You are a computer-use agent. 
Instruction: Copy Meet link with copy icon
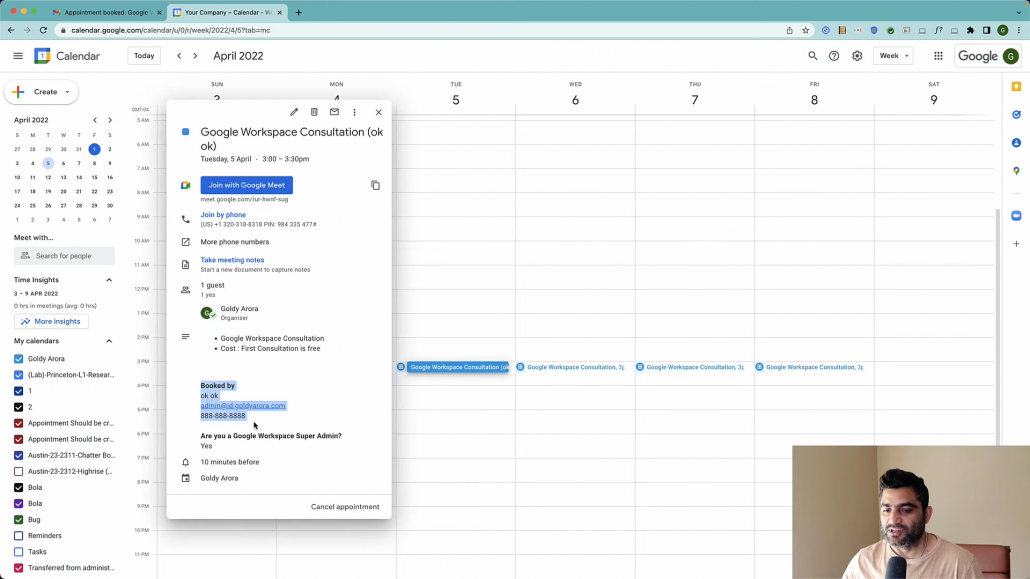[375, 185]
